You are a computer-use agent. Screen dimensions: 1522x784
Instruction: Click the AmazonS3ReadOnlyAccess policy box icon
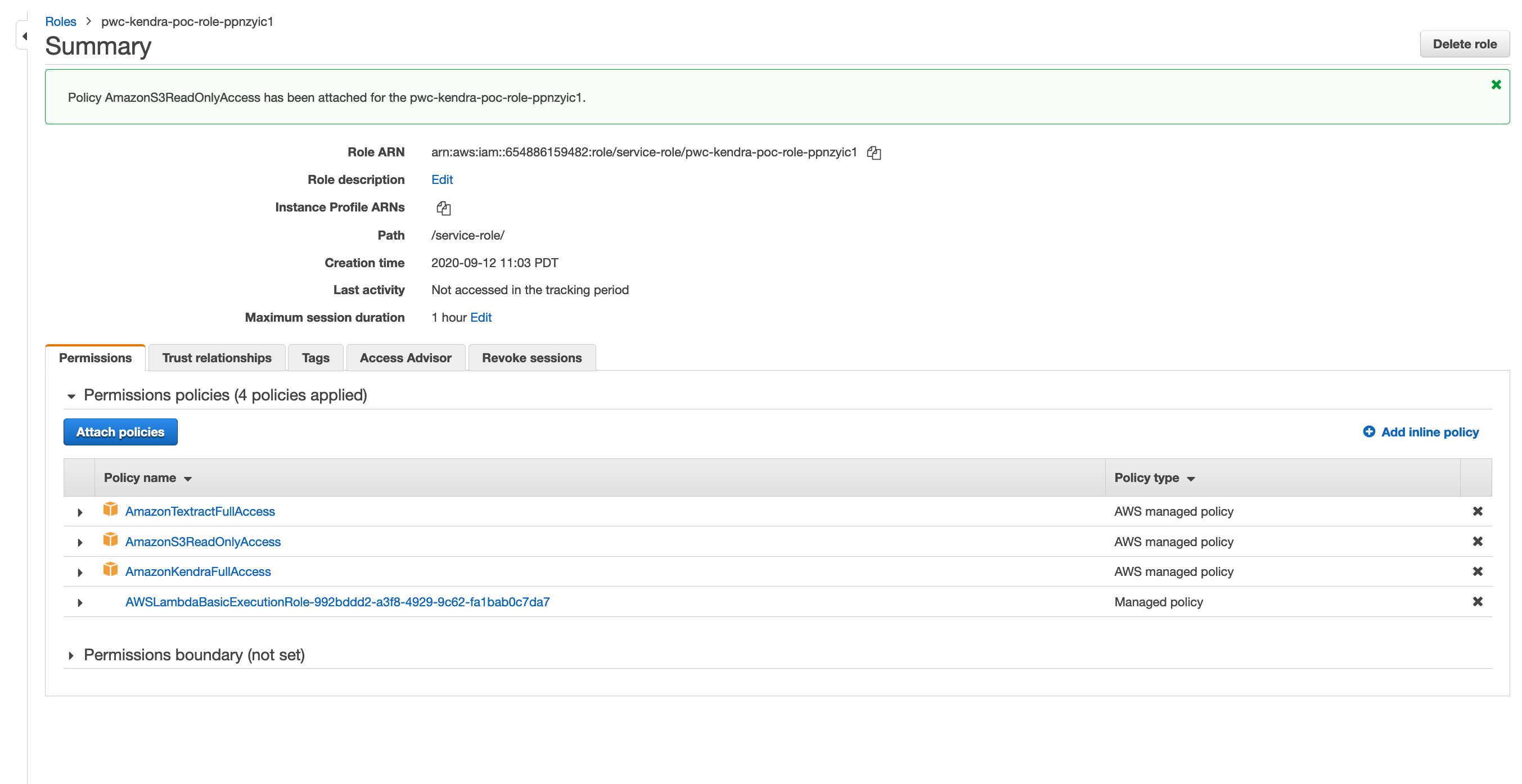pyautogui.click(x=110, y=539)
